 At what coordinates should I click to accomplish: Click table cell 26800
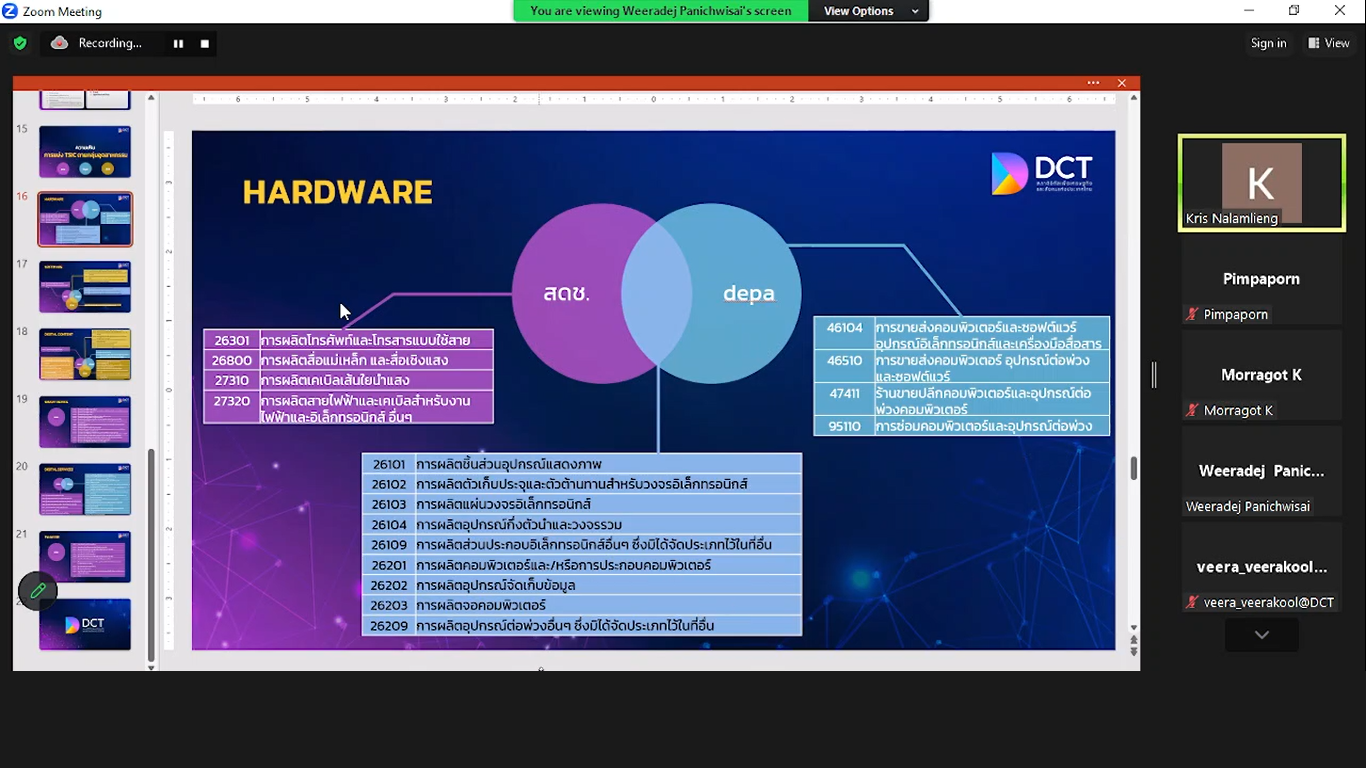[x=232, y=360]
